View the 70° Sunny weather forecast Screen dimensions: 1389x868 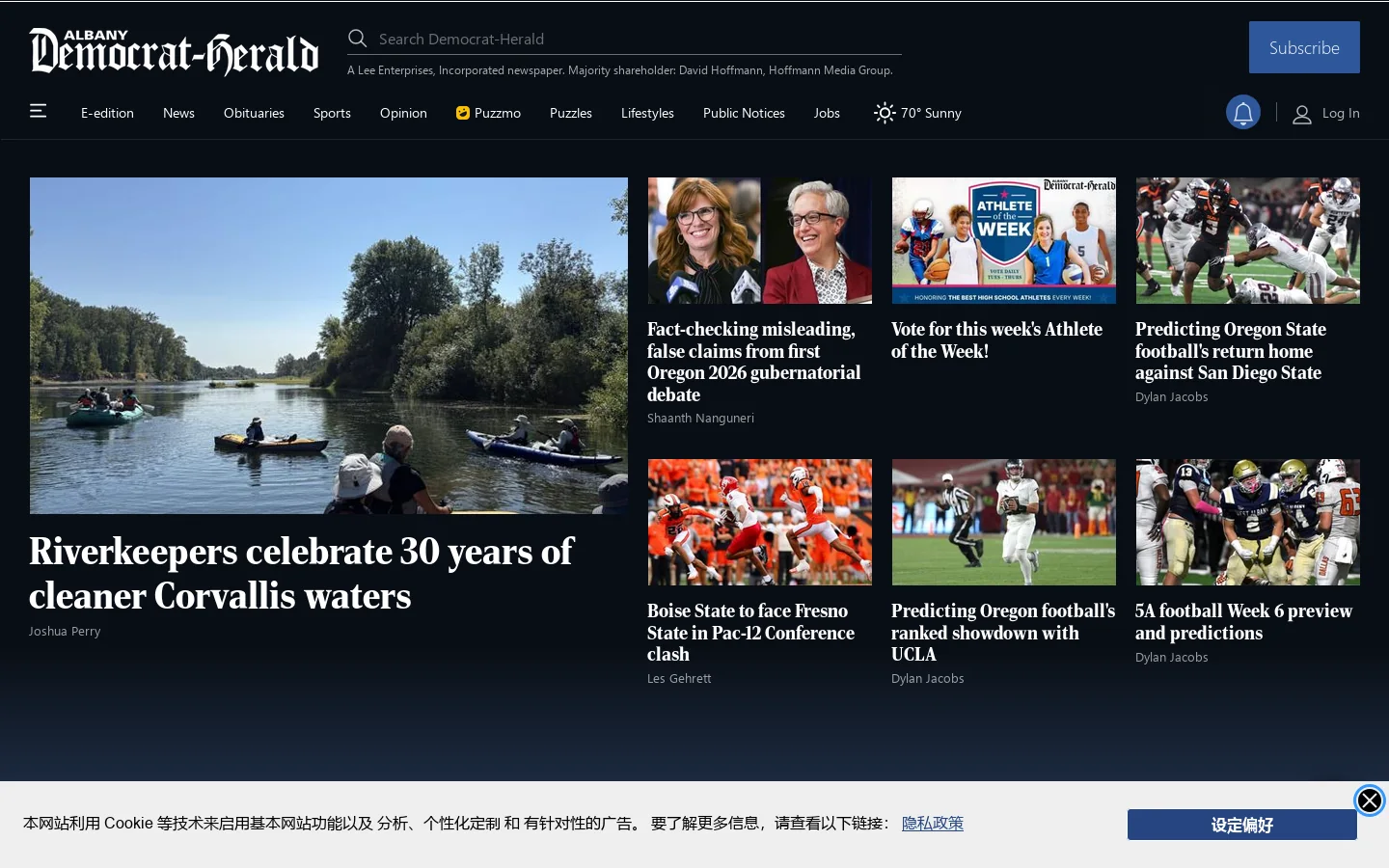tap(917, 113)
